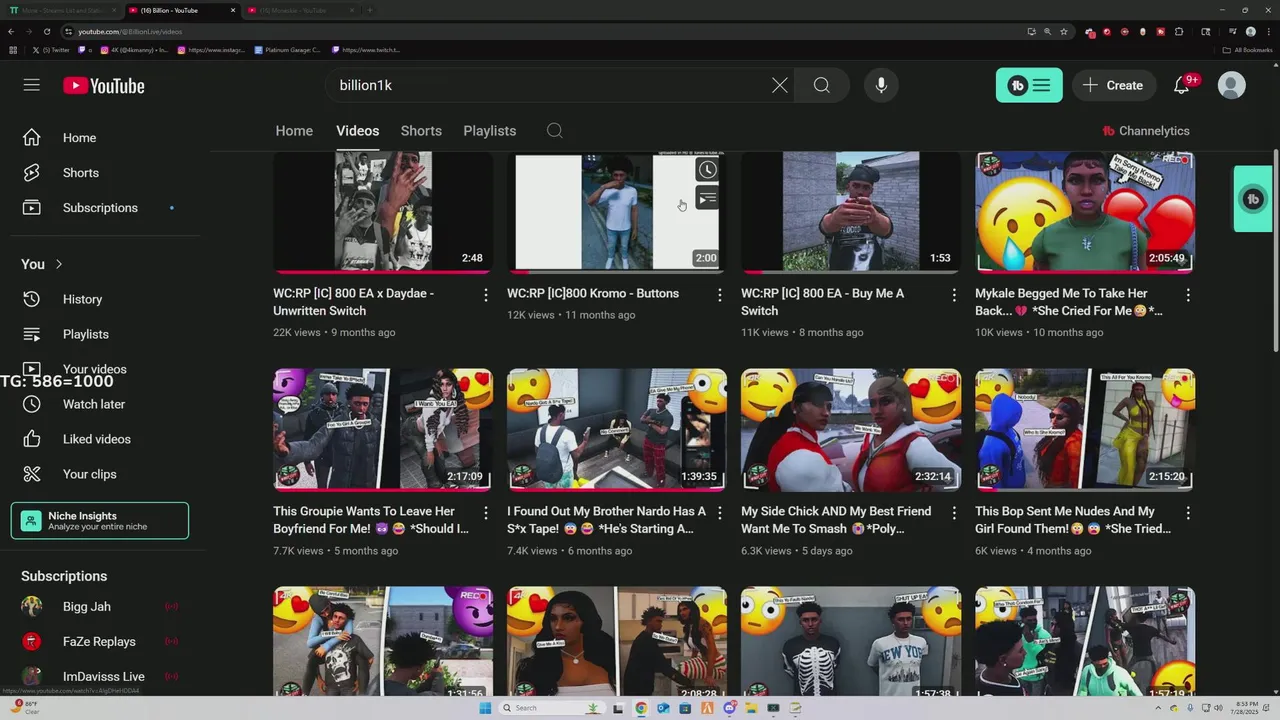Open the teal TubeBuddy toolbar menu

(1029, 85)
